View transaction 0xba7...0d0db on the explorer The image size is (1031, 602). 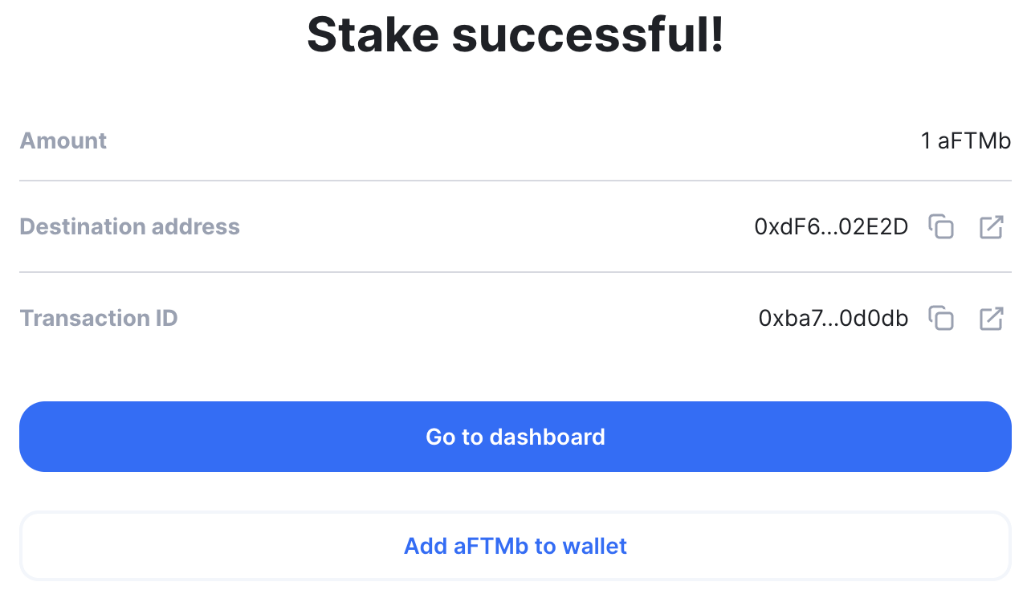pyautogui.click(x=991, y=318)
